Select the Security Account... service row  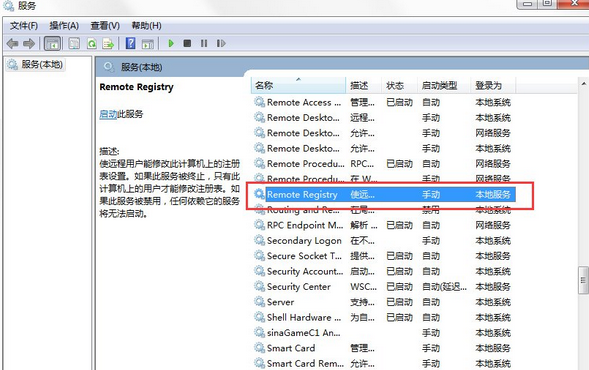384,272
